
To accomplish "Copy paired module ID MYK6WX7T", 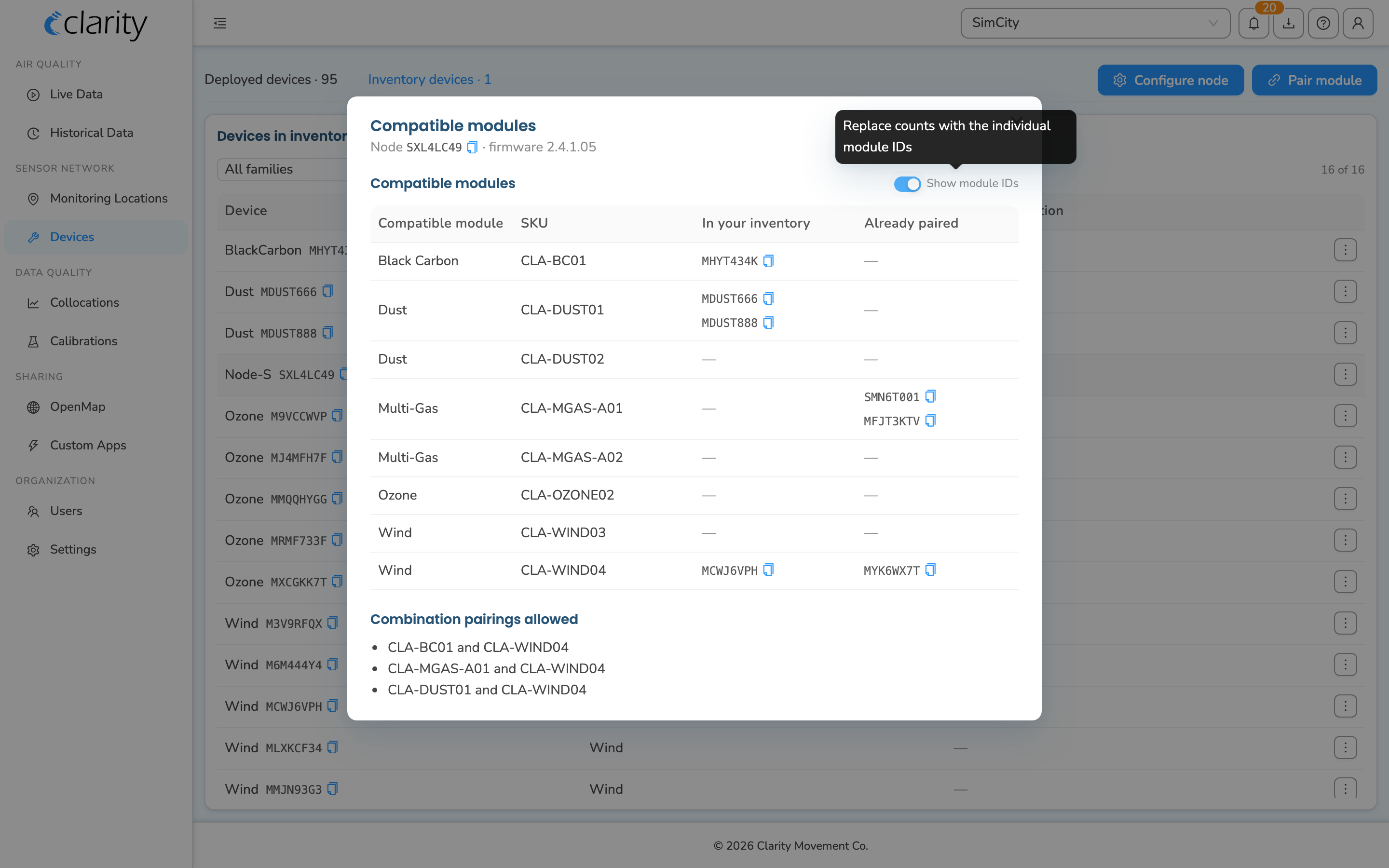I will [x=930, y=570].
